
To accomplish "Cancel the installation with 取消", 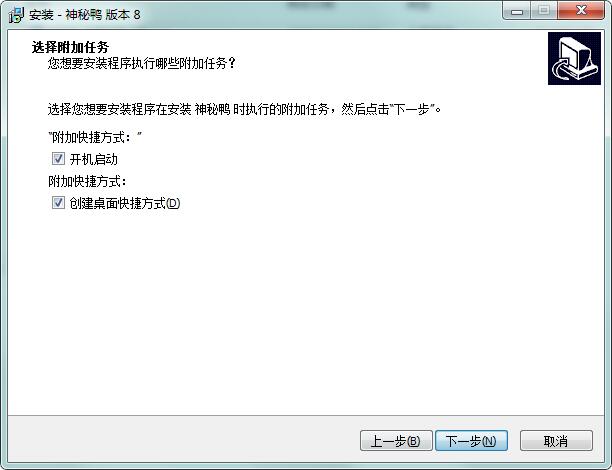I will 556,441.
